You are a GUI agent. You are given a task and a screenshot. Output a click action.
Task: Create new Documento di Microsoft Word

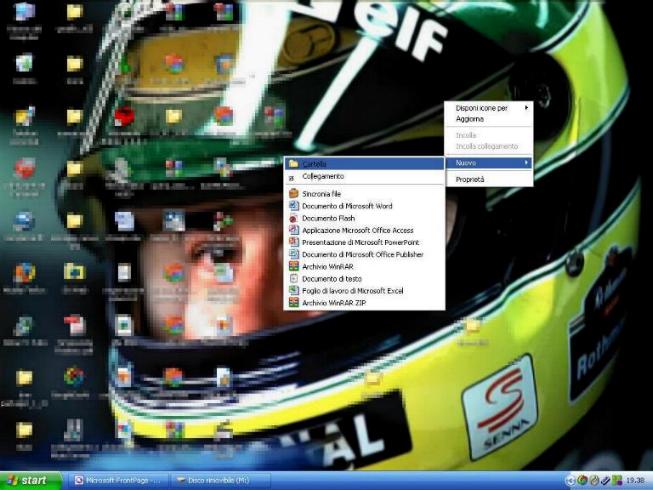click(x=364, y=206)
